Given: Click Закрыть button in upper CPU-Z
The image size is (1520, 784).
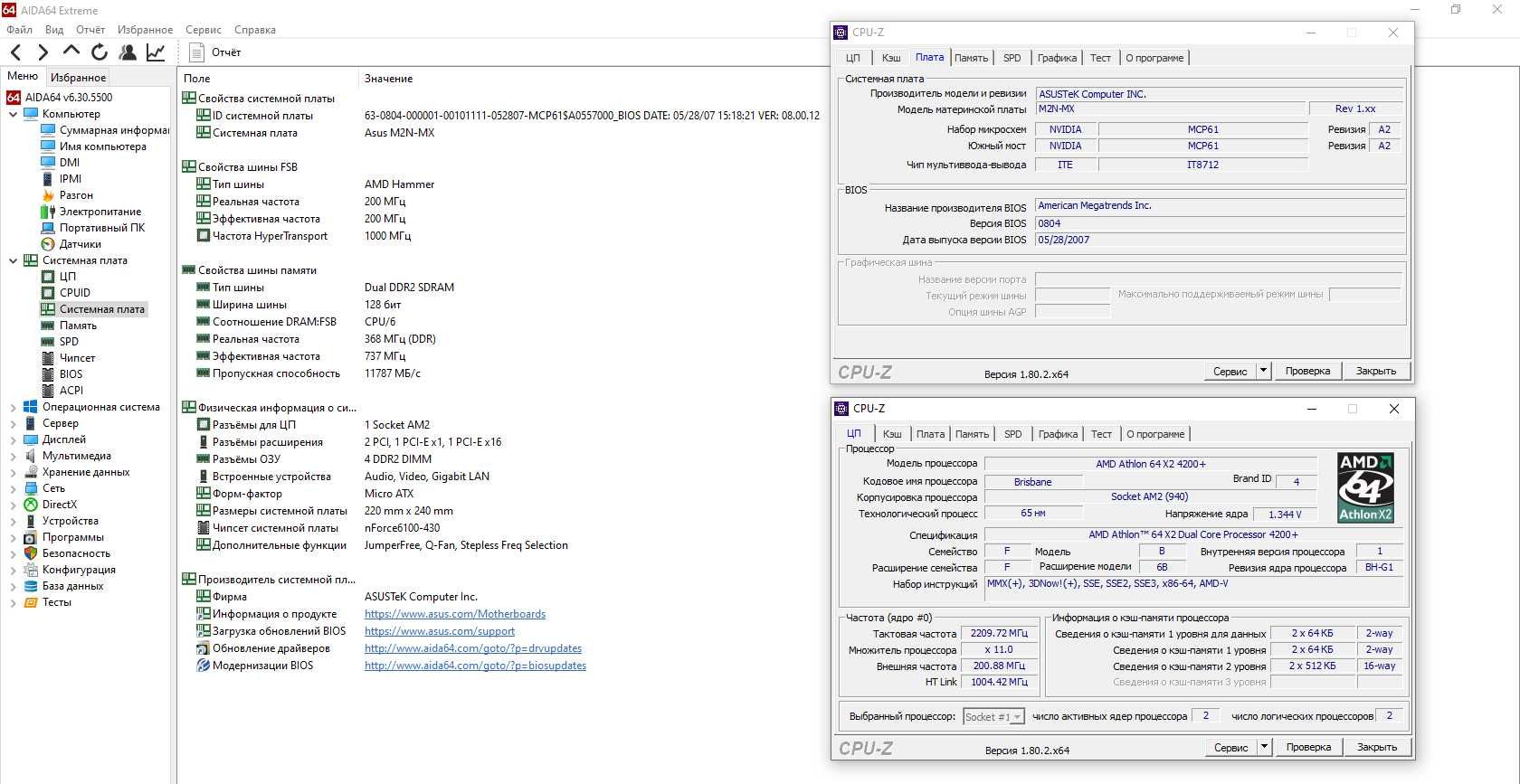Looking at the screenshot, I should (x=1376, y=371).
